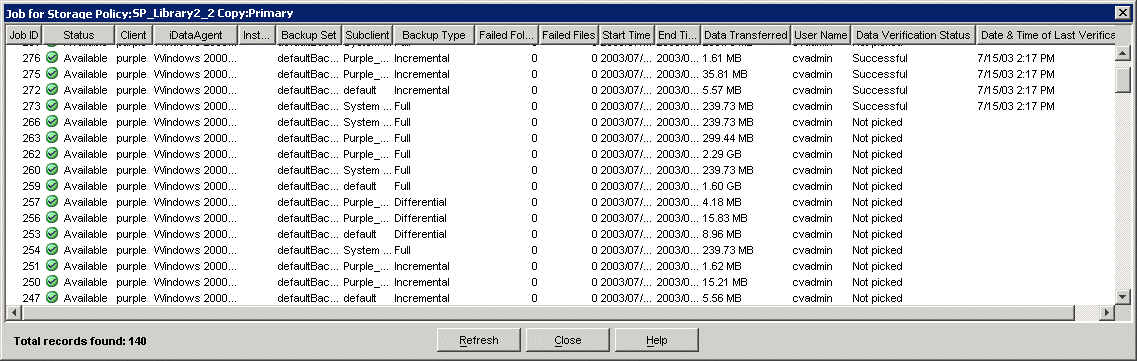Image resolution: width=1137 pixels, height=361 pixels.
Task: Click the green status icon for job 263
Action: (x=51, y=138)
